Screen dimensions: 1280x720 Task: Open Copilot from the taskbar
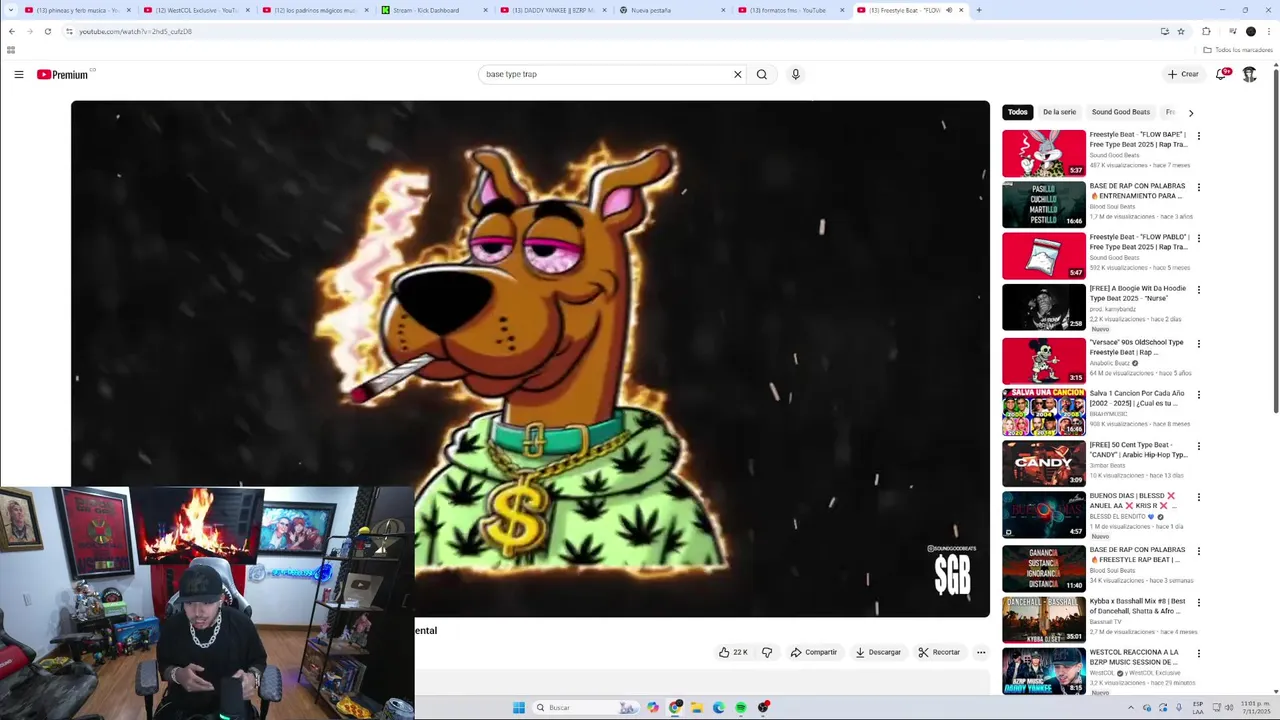[x=653, y=708]
